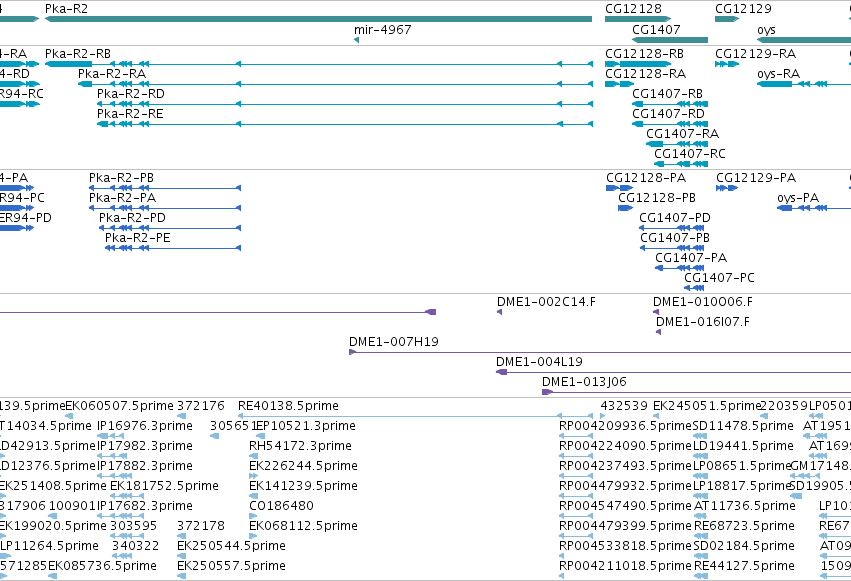Select the CG12128 gene feature
Viewport: 851px width, 581px height.
[x=638, y=19]
